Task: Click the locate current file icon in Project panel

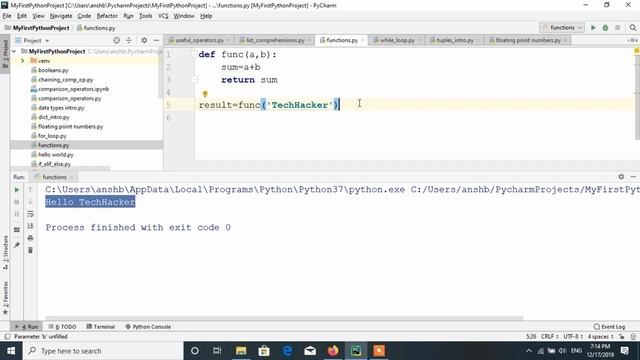Action: click(116, 40)
